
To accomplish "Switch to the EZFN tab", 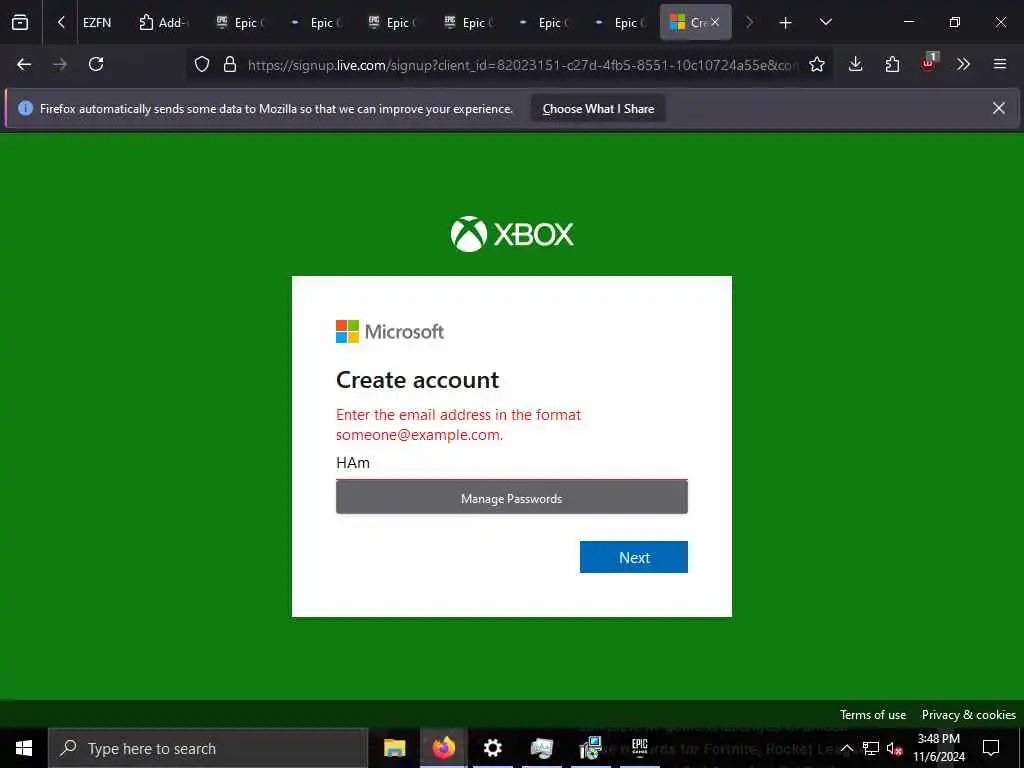I will coord(97,22).
